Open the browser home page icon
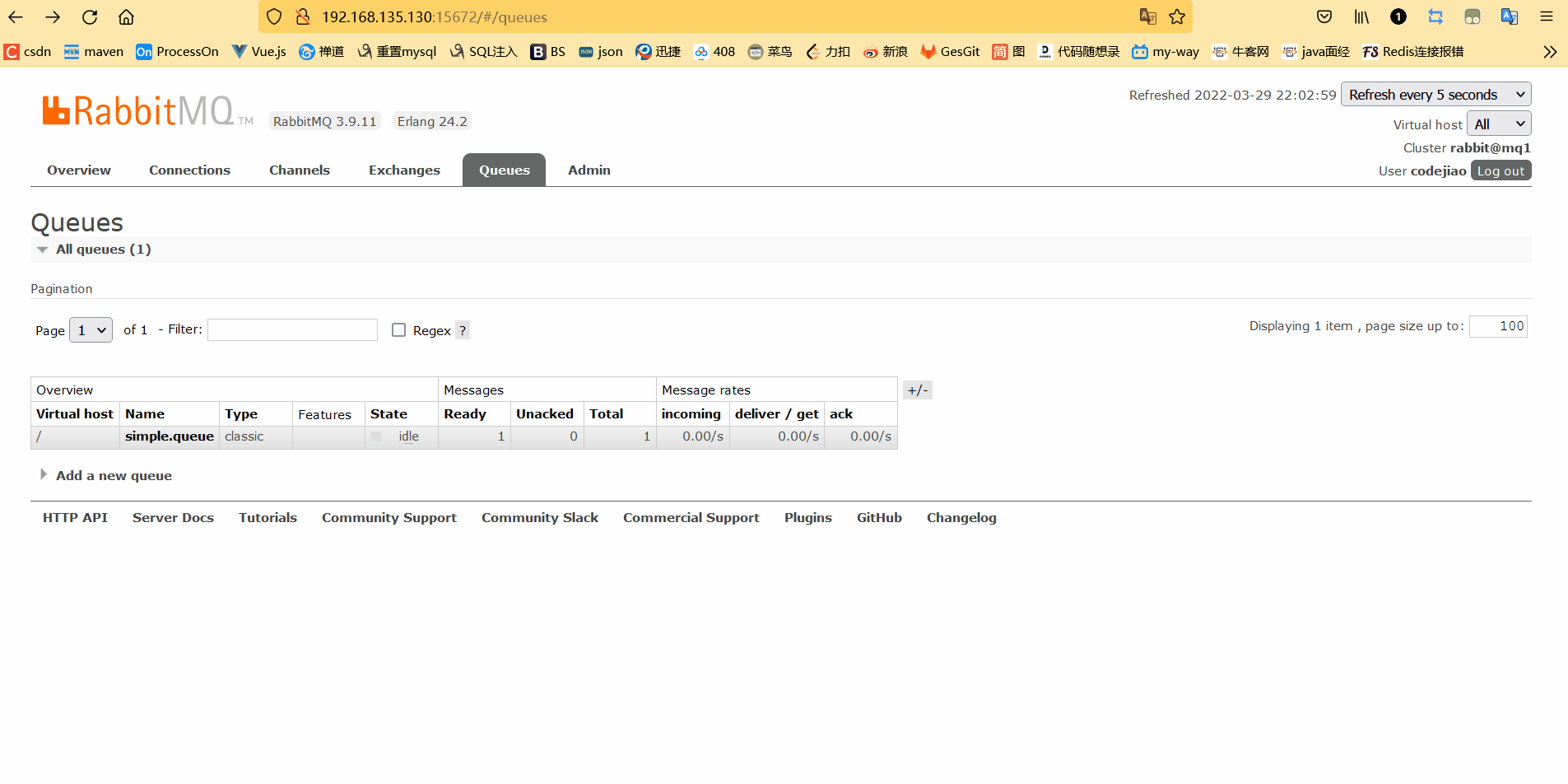 (126, 16)
